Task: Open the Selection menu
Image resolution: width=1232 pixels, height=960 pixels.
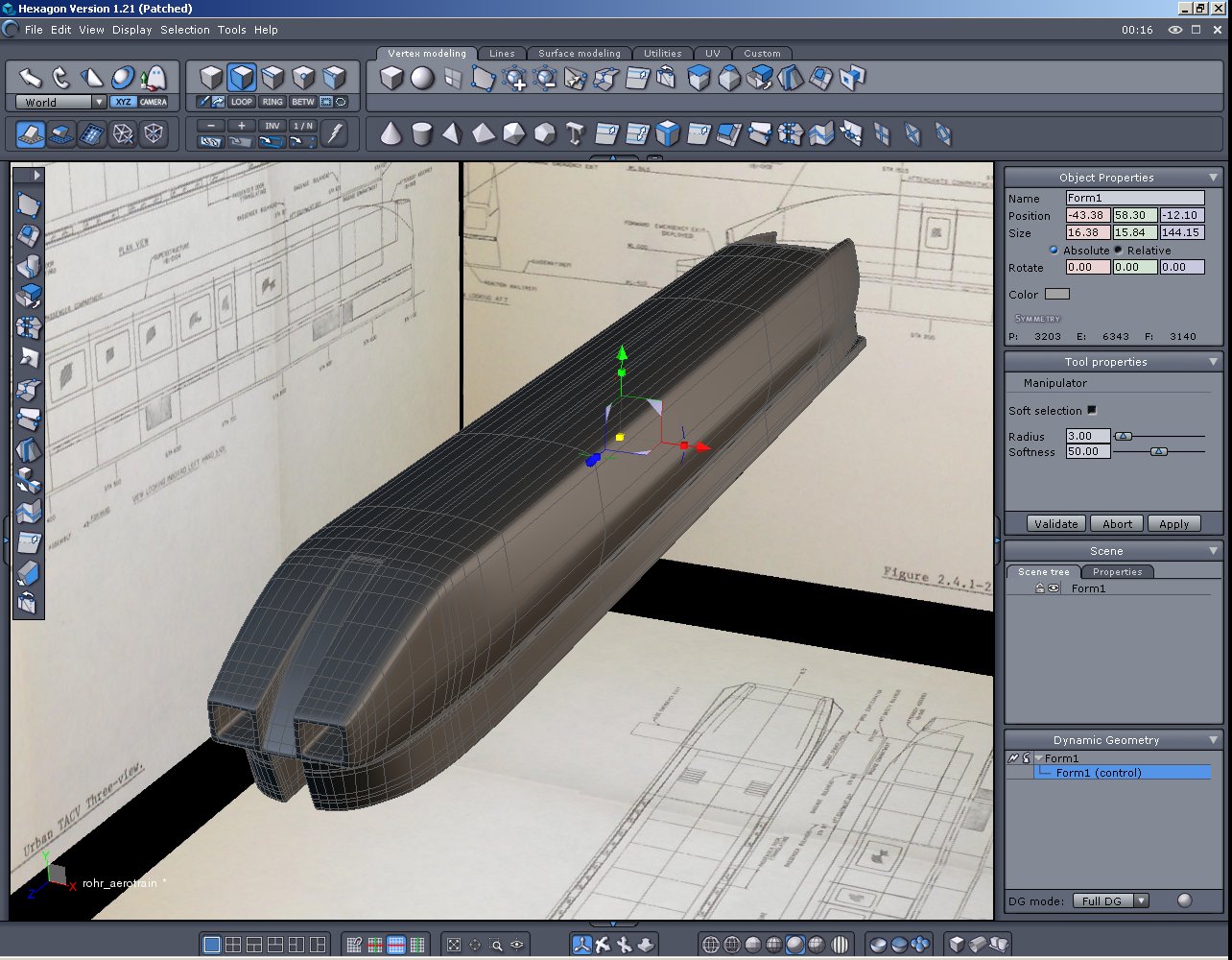Action: (184, 30)
